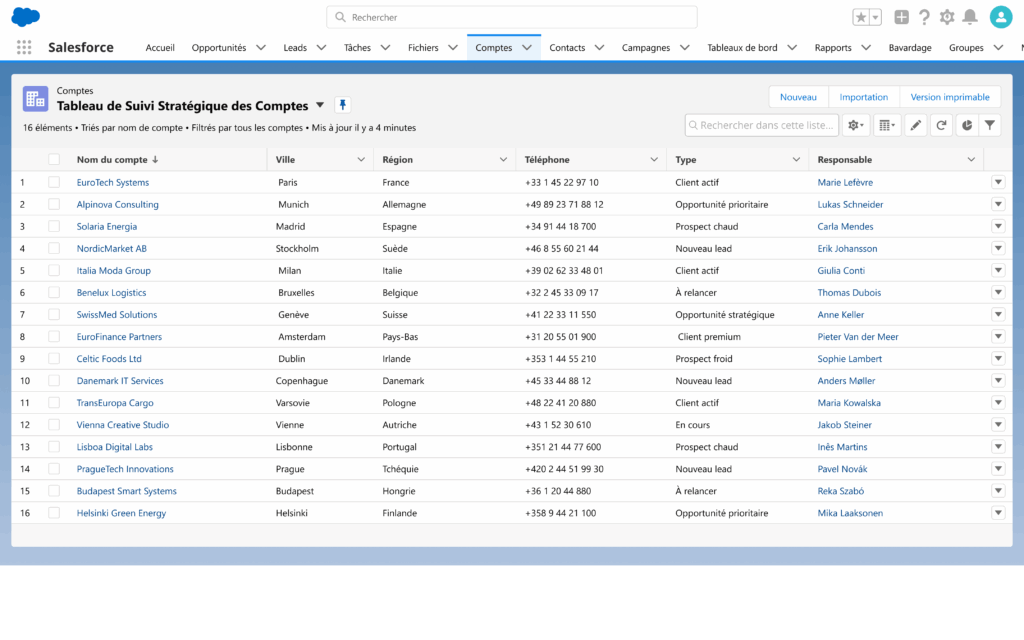Viewport: 1024px width, 640px height.
Task: Open the filters panel
Action: pyautogui.click(x=990, y=125)
